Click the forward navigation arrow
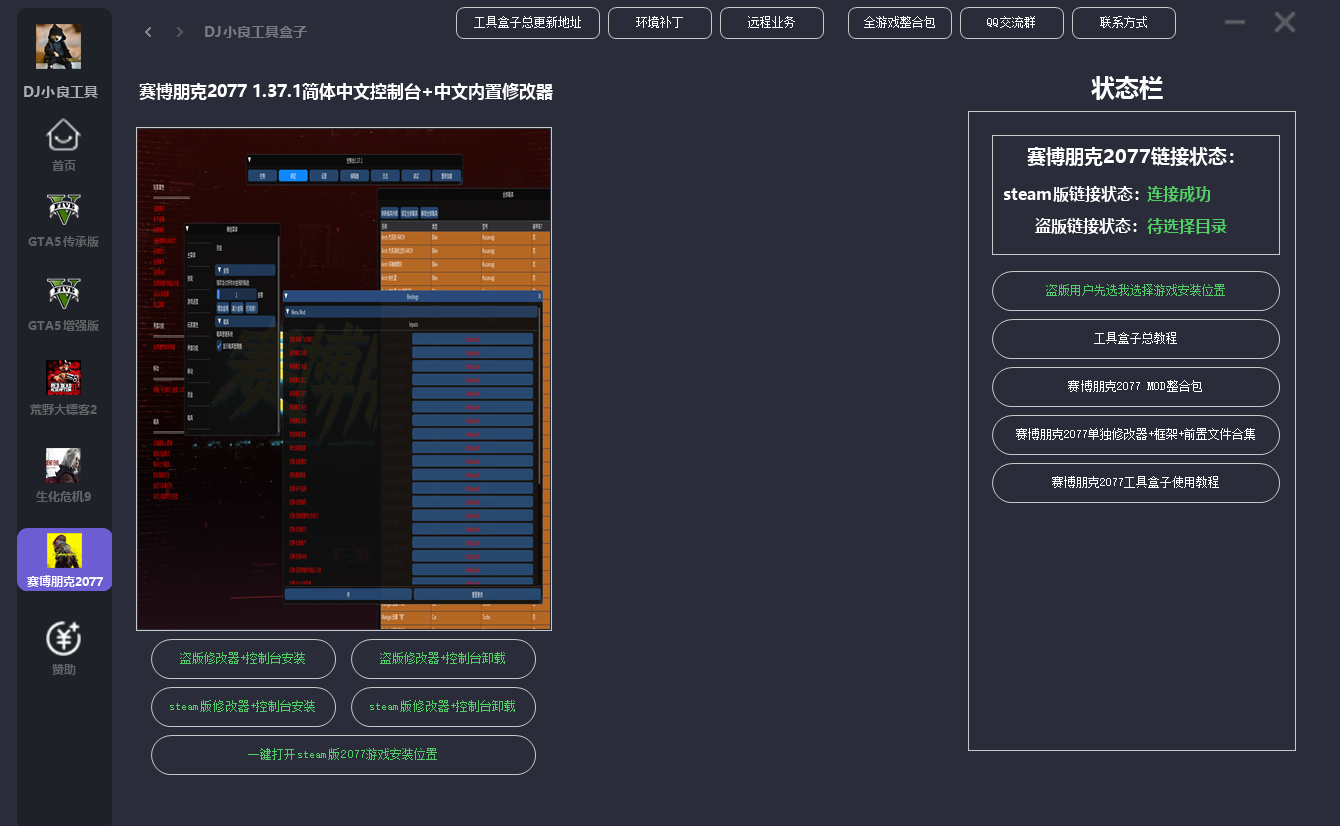1340x826 pixels. coord(180,32)
